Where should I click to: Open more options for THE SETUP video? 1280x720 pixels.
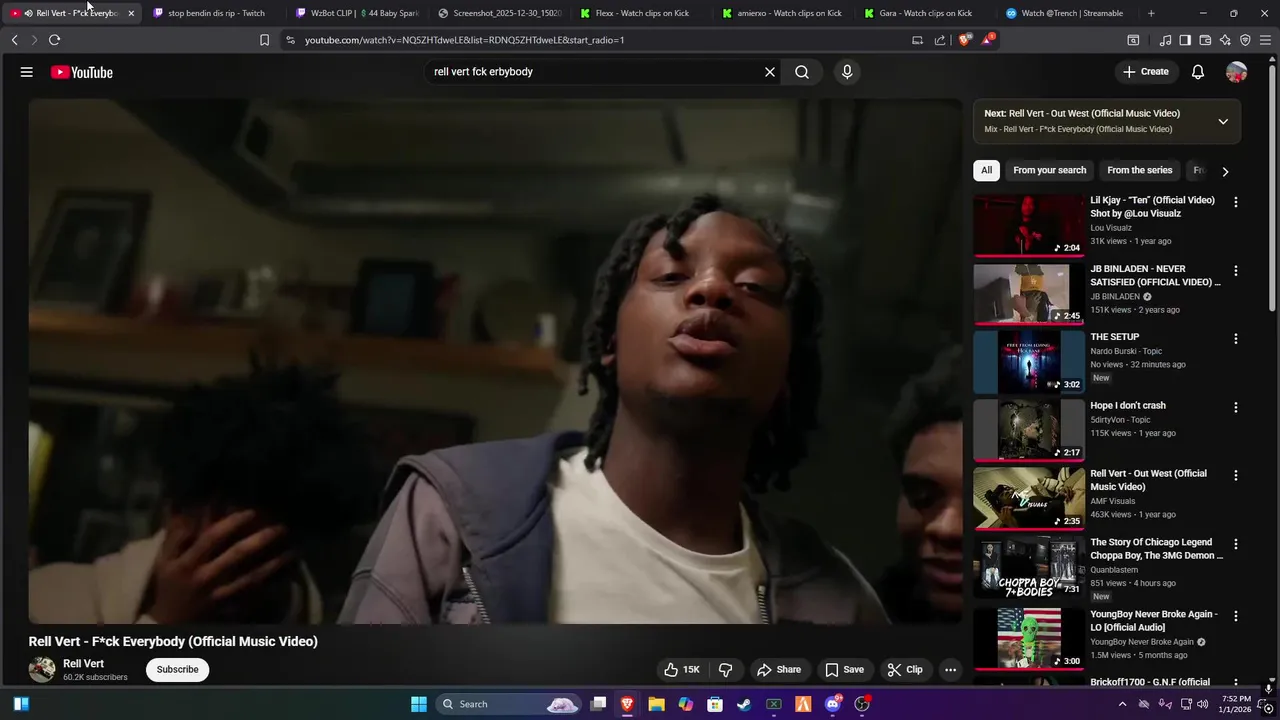(x=1235, y=339)
